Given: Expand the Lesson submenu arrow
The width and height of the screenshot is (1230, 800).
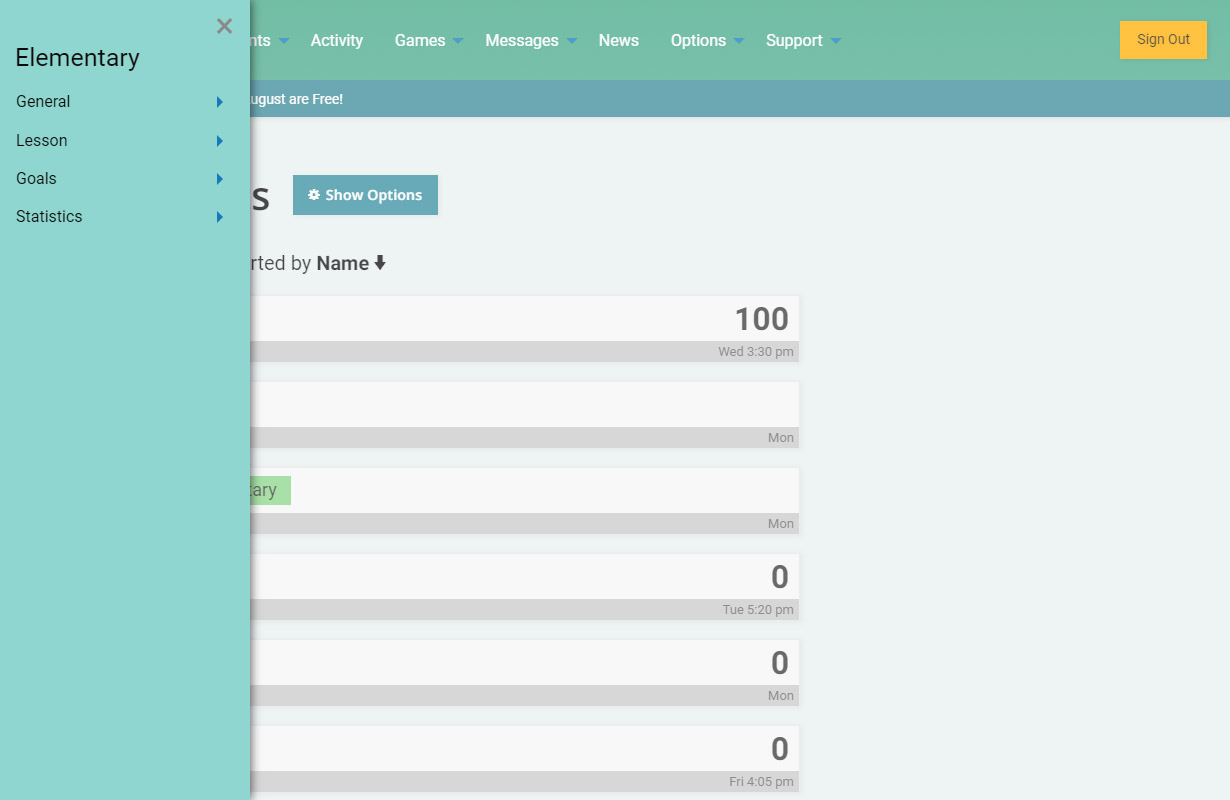Looking at the screenshot, I should pos(220,141).
